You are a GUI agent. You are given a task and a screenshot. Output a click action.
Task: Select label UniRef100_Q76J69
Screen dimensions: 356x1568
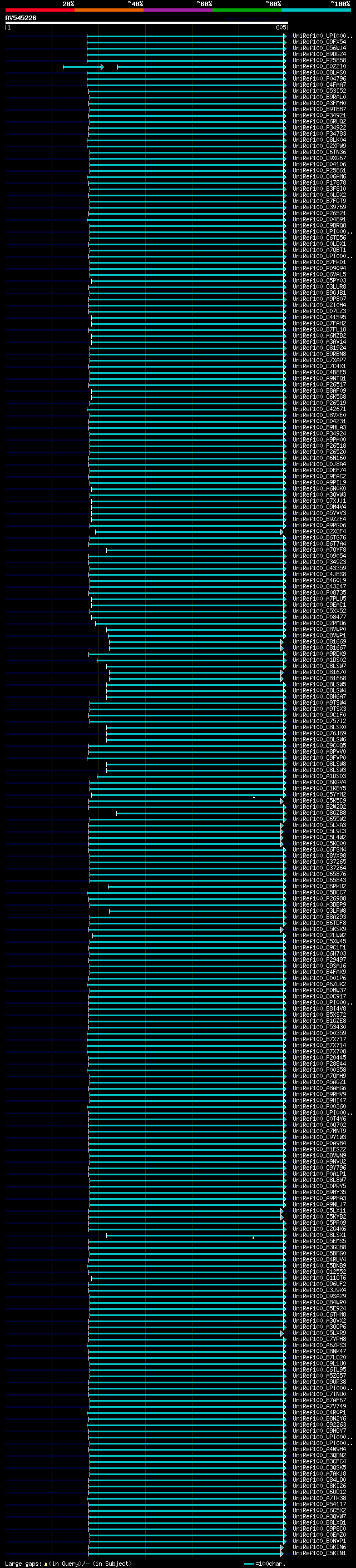coord(319,734)
